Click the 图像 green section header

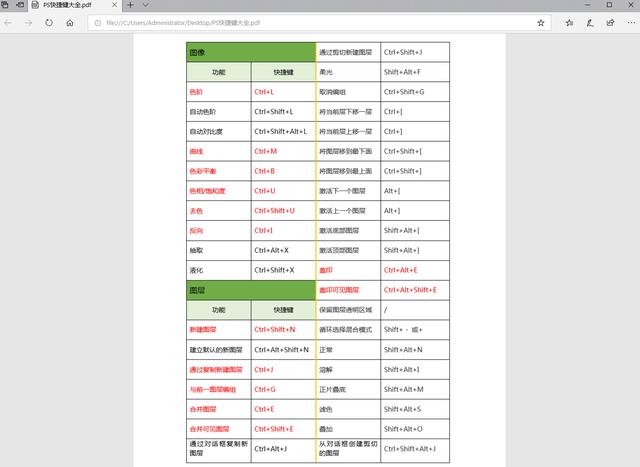tap(251, 52)
